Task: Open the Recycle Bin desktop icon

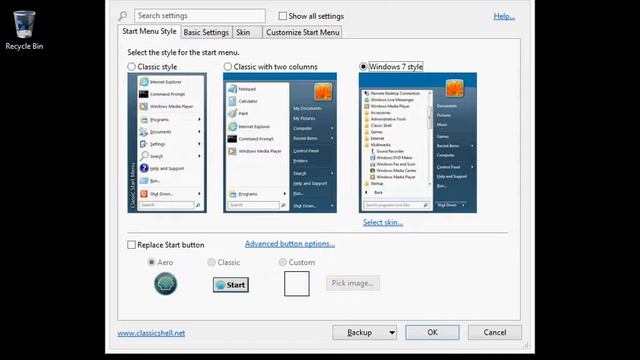Action: click(24, 31)
